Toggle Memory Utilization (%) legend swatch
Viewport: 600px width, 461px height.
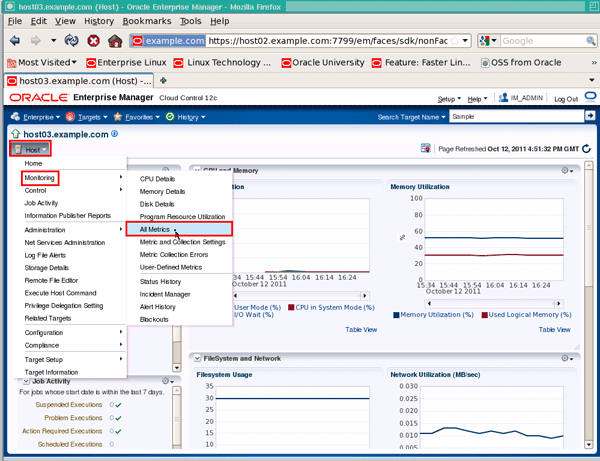(396, 314)
